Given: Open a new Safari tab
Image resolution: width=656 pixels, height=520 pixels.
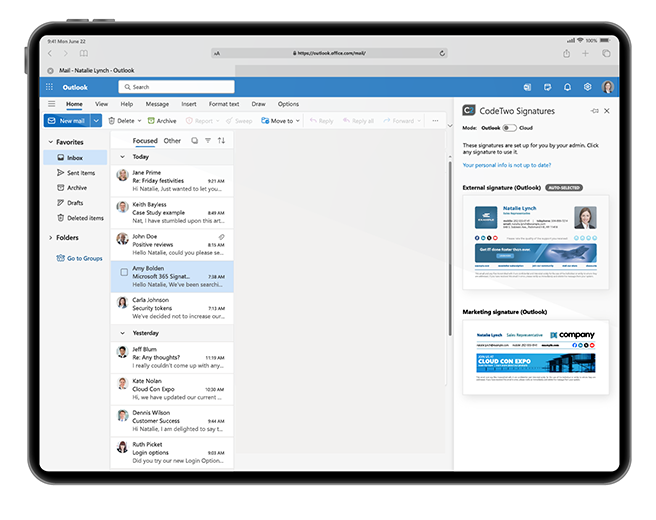Looking at the screenshot, I should pyautogui.click(x=585, y=53).
